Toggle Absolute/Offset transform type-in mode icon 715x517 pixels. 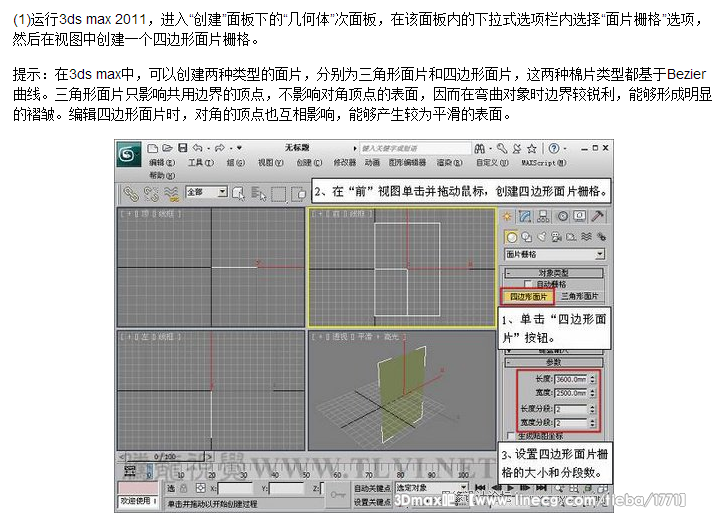(200, 489)
